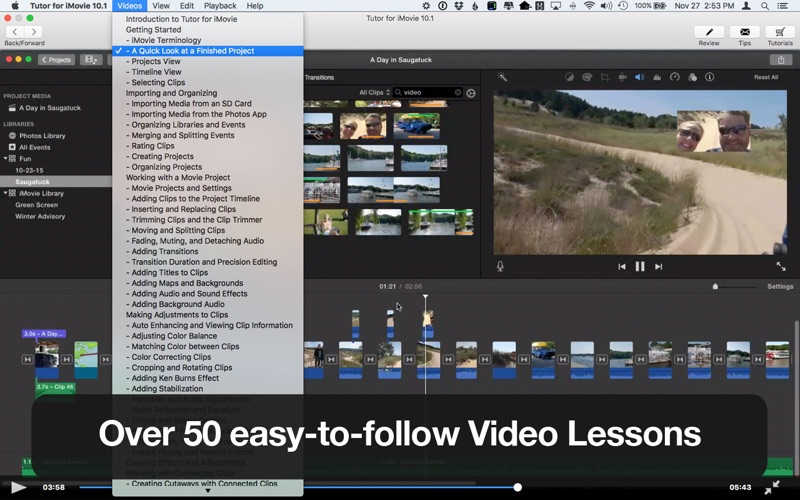Skip to the previous clip in viewer

pyautogui.click(x=621, y=266)
